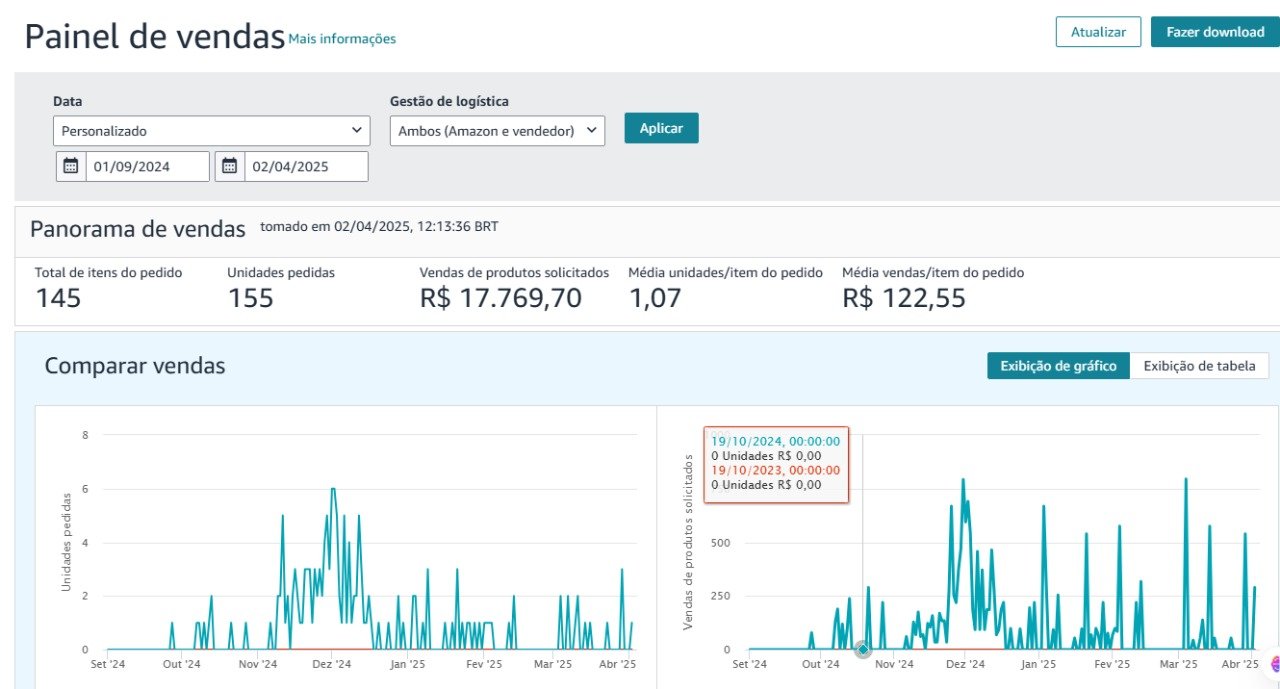The height and width of the screenshot is (689, 1280).
Task: Click the 19/10/2024 tooltip box on chart
Action: click(x=776, y=464)
